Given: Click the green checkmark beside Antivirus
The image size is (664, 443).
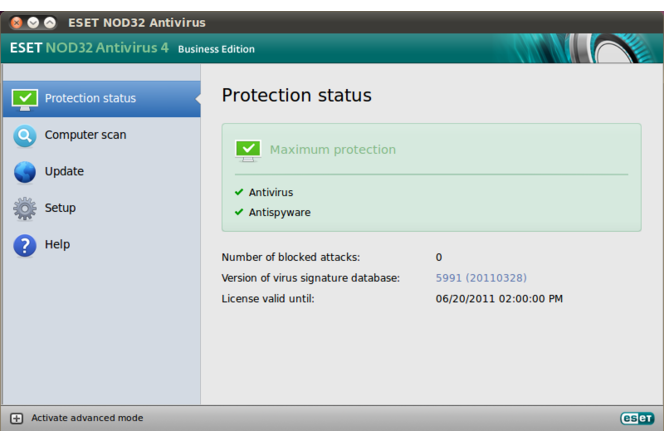Looking at the screenshot, I should [x=239, y=192].
